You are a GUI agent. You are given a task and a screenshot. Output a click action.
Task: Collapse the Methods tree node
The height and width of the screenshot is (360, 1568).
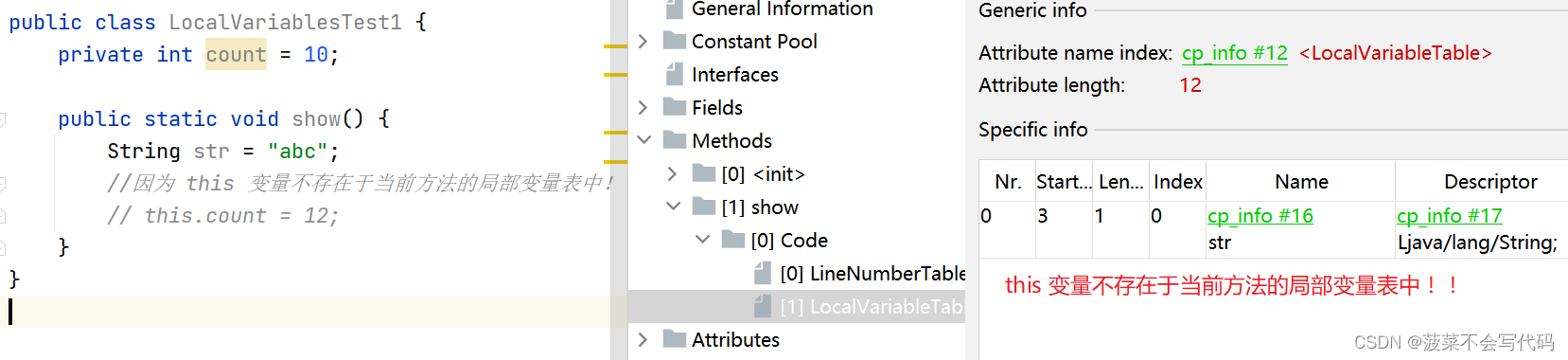[x=643, y=140]
